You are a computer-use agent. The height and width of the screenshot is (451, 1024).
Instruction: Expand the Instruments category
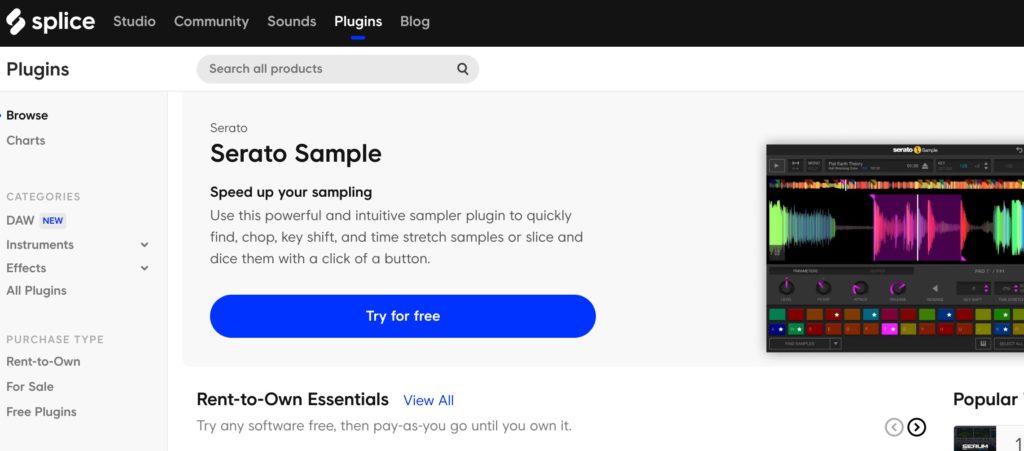[145, 245]
